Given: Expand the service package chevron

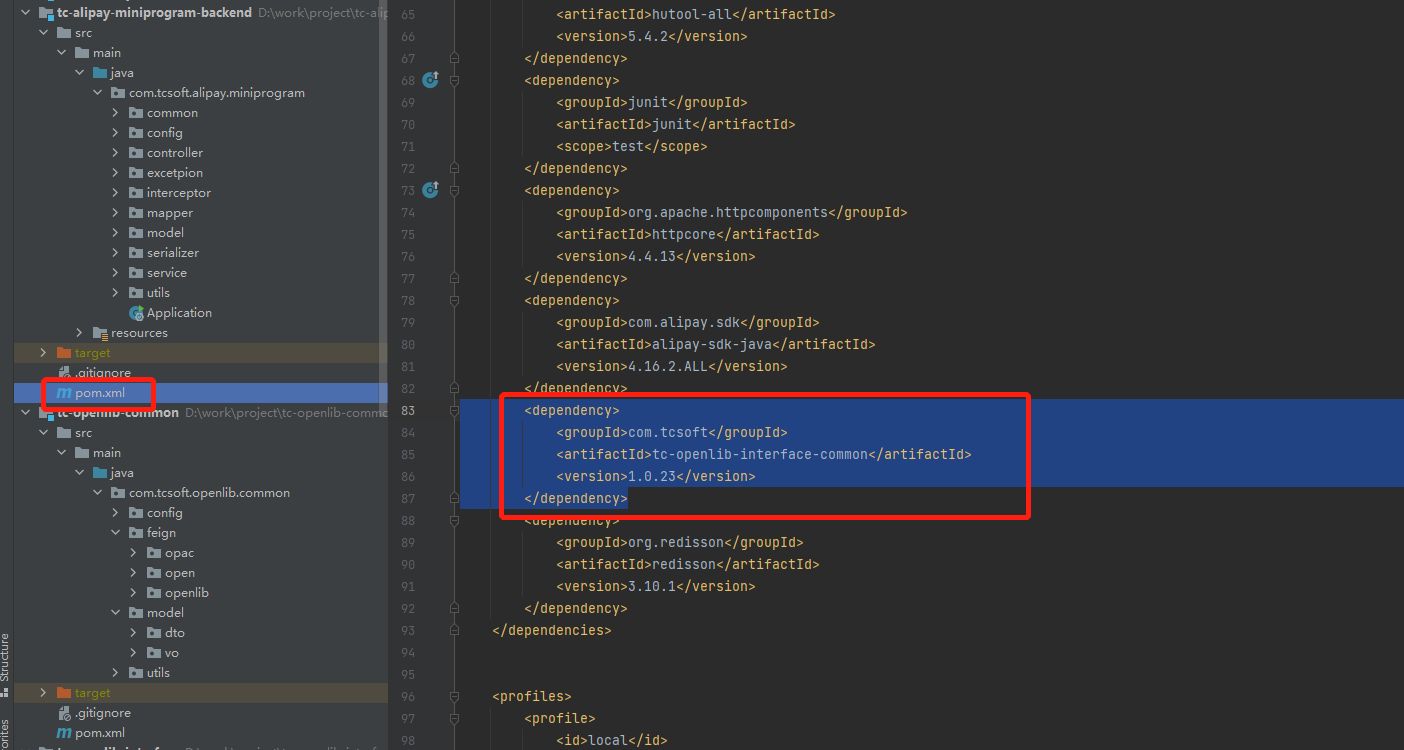Looking at the screenshot, I should [115, 273].
